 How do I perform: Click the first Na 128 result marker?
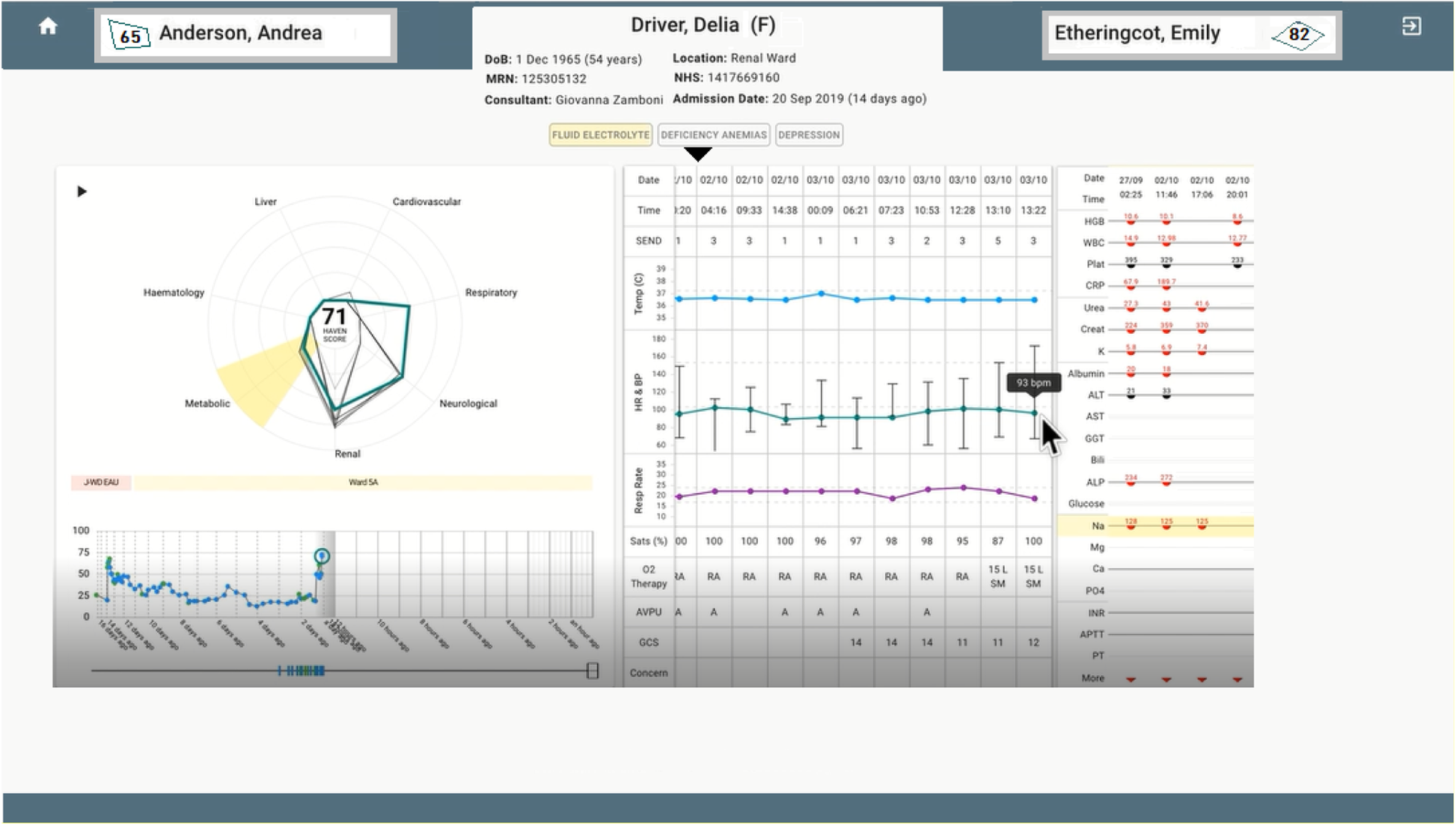click(1131, 526)
